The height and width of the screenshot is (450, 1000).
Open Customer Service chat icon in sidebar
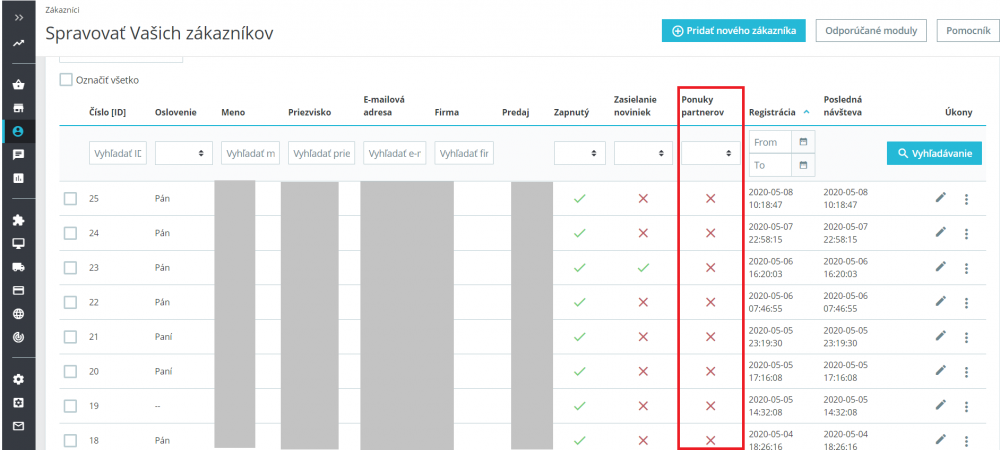tap(18, 154)
